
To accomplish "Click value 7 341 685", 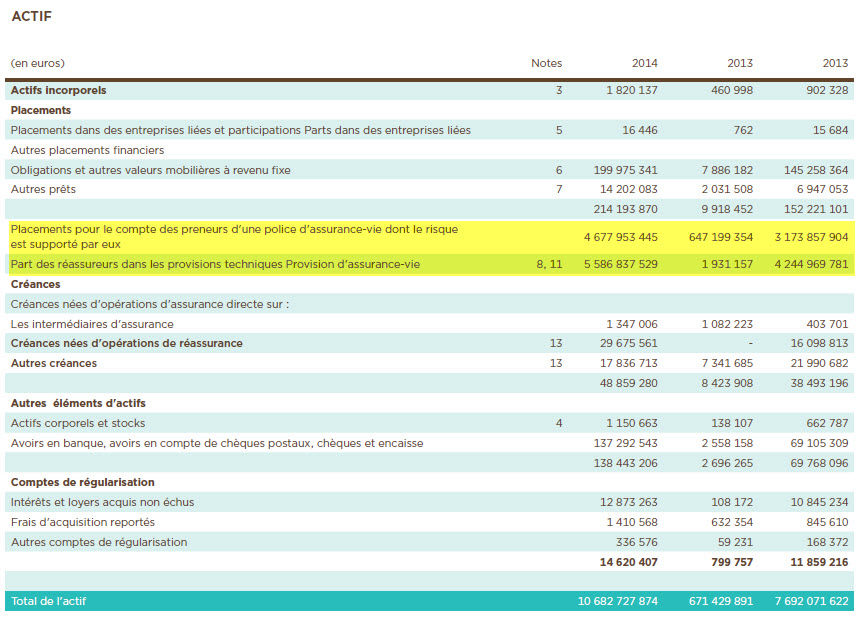I will point(727,363).
